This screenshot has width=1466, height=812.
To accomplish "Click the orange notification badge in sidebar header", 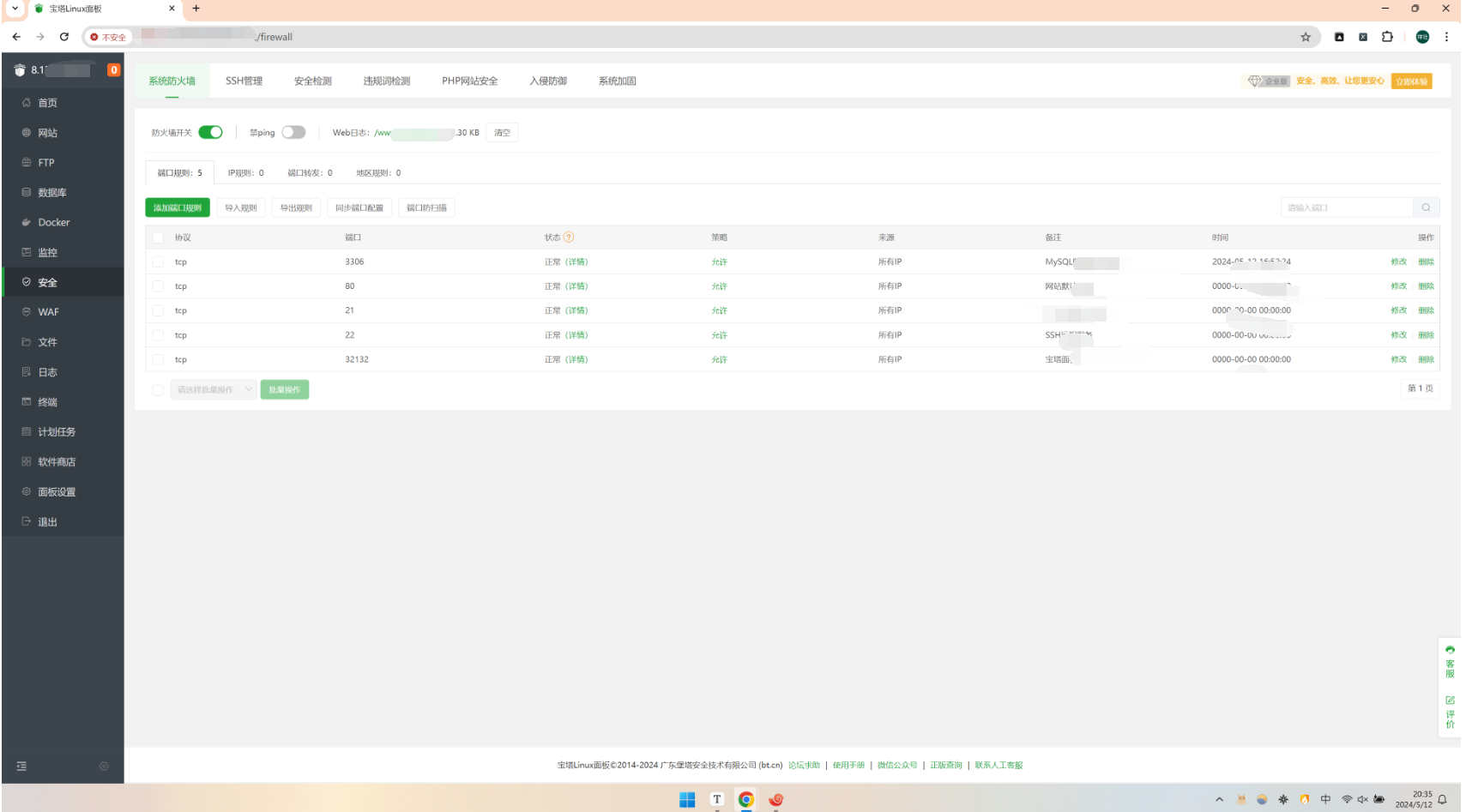I will pyautogui.click(x=113, y=69).
